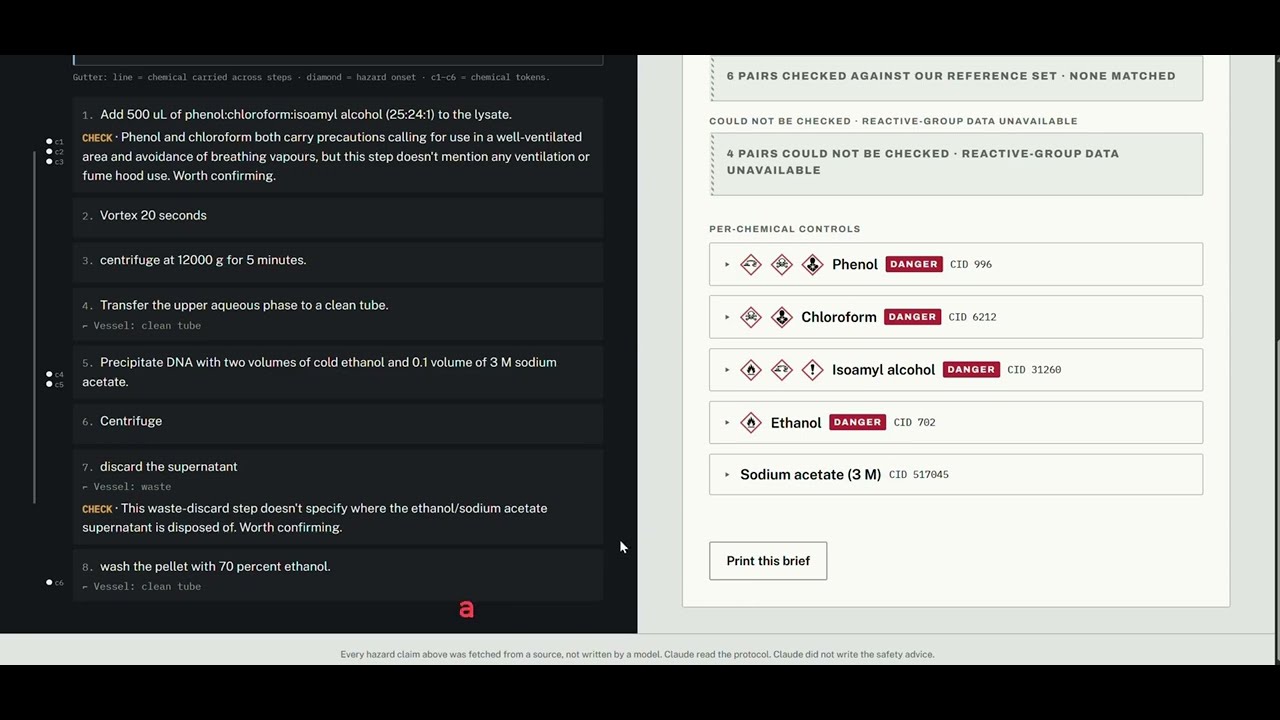The height and width of the screenshot is (720, 1280).
Task: Click Isoamyl alcohol's corrosive pictogram
Action: click(782, 370)
